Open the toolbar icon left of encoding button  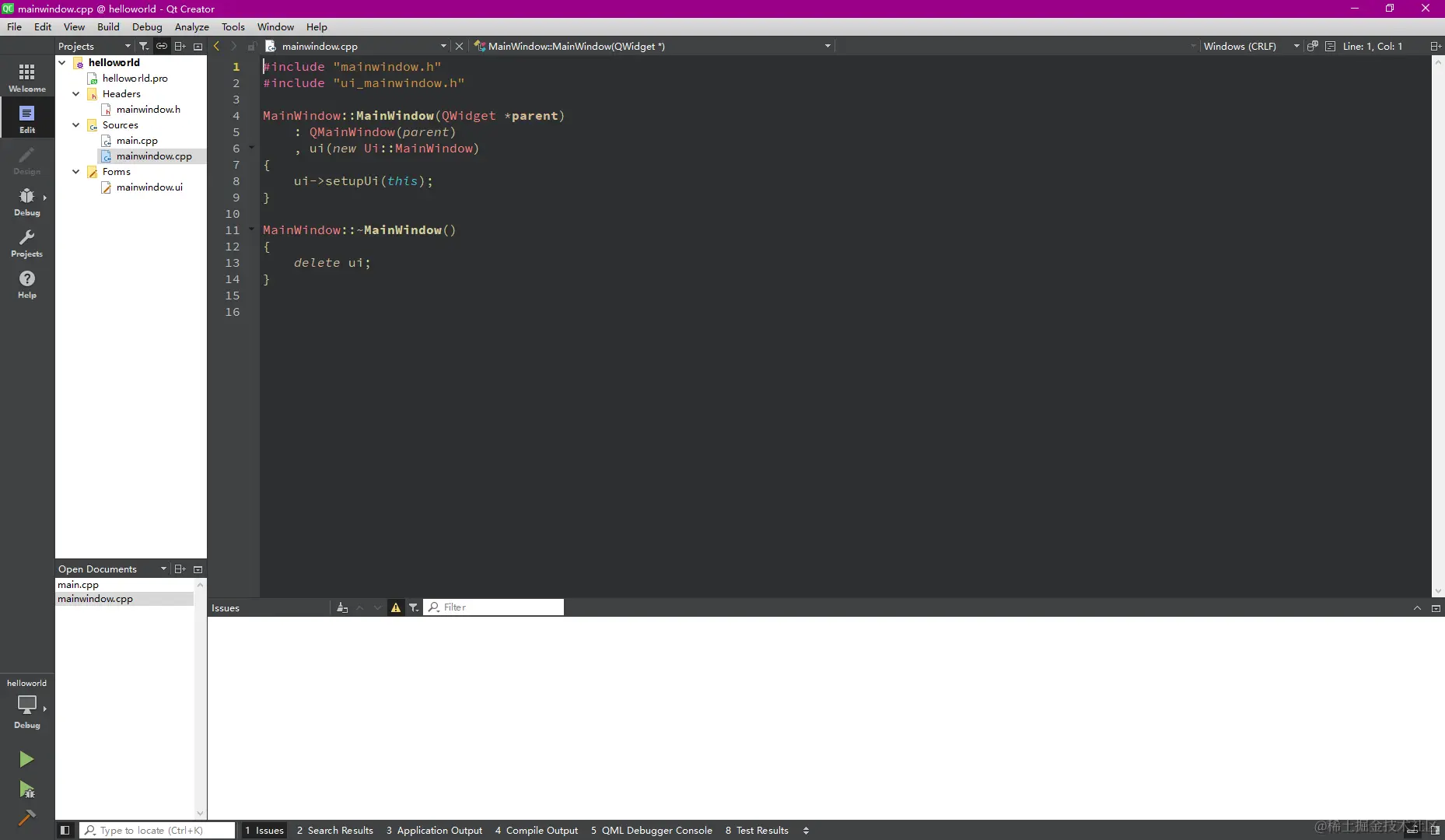pos(1313,46)
